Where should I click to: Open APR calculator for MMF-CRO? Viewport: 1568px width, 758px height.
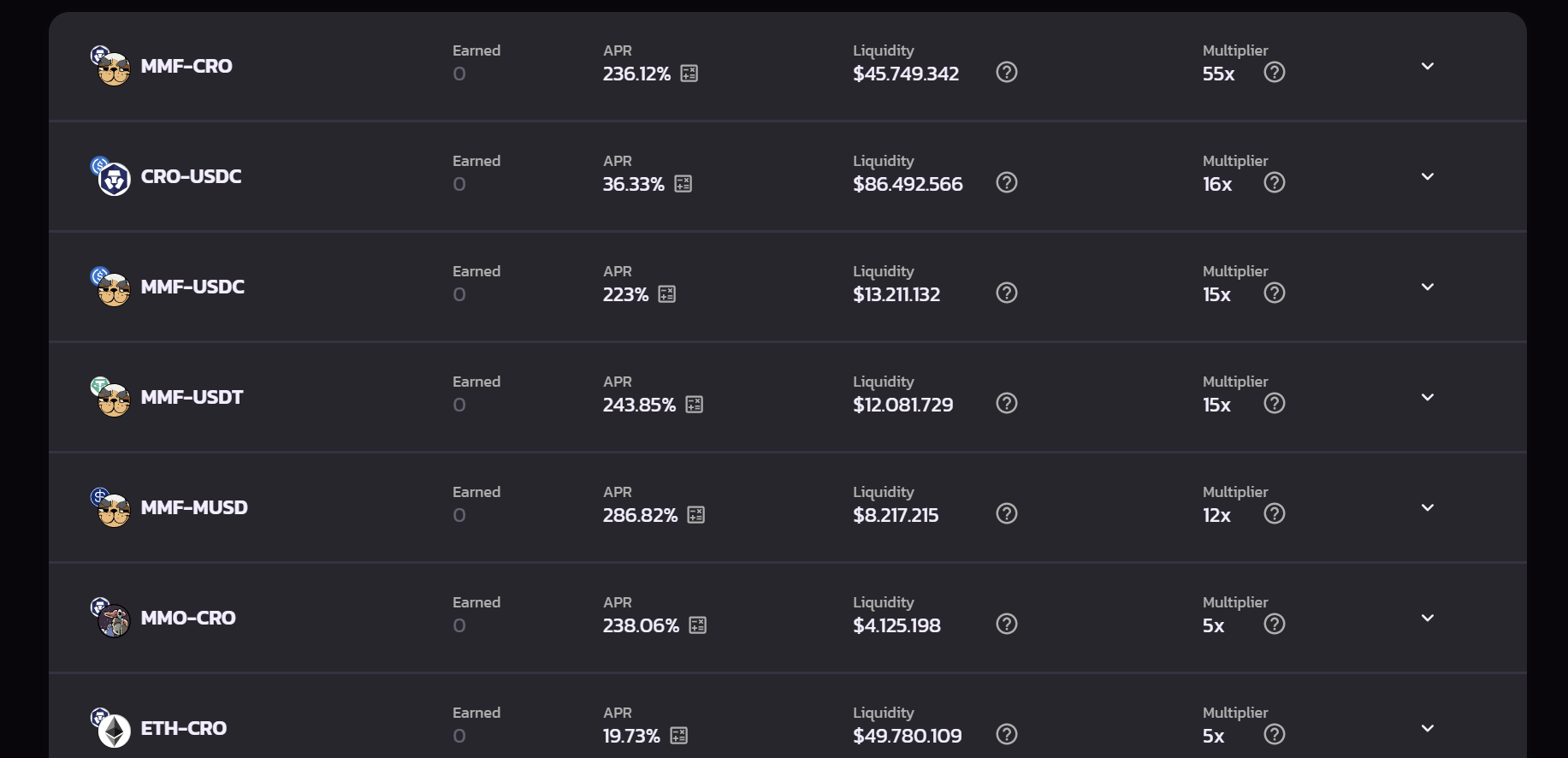point(689,74)
